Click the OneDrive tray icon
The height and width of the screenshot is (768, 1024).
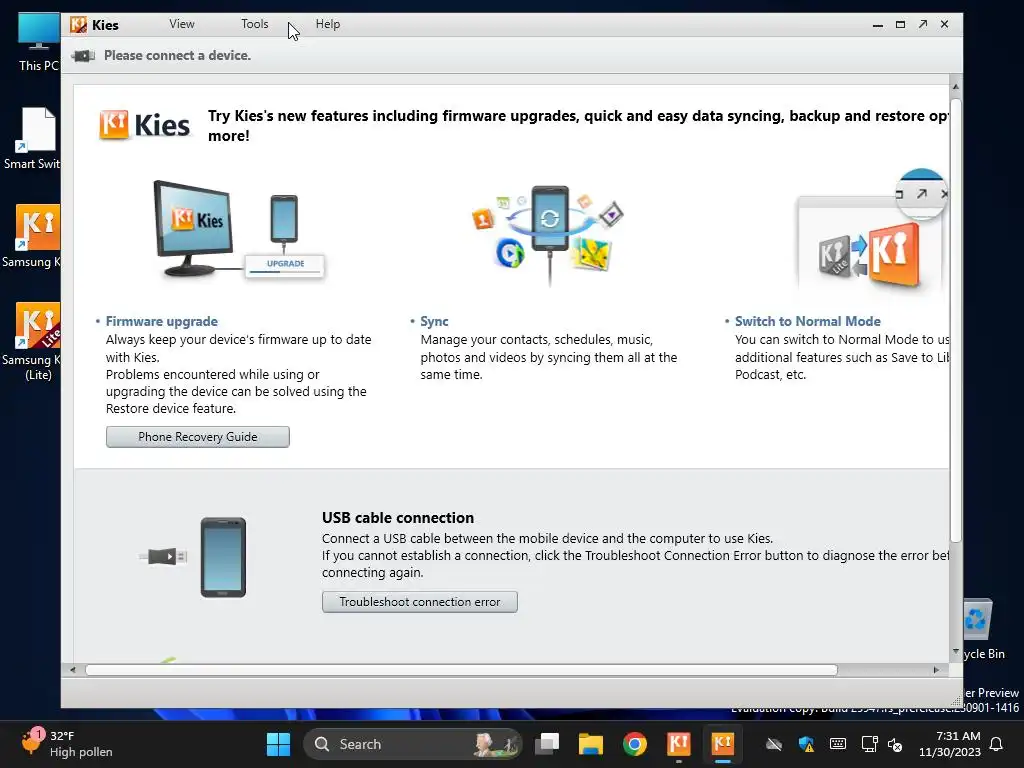pos(774,744)
